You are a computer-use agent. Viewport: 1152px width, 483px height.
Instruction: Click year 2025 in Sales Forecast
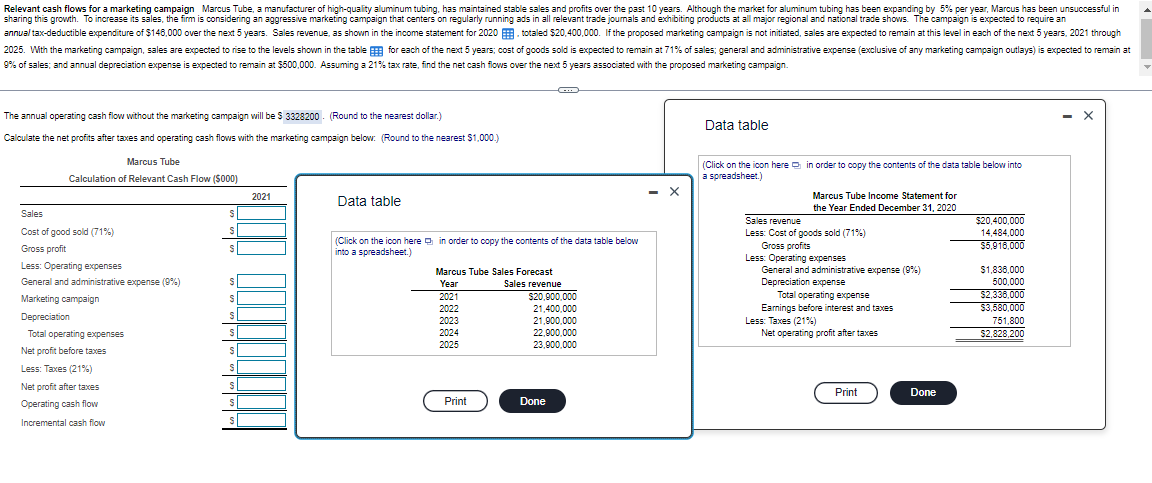point(448,344)
